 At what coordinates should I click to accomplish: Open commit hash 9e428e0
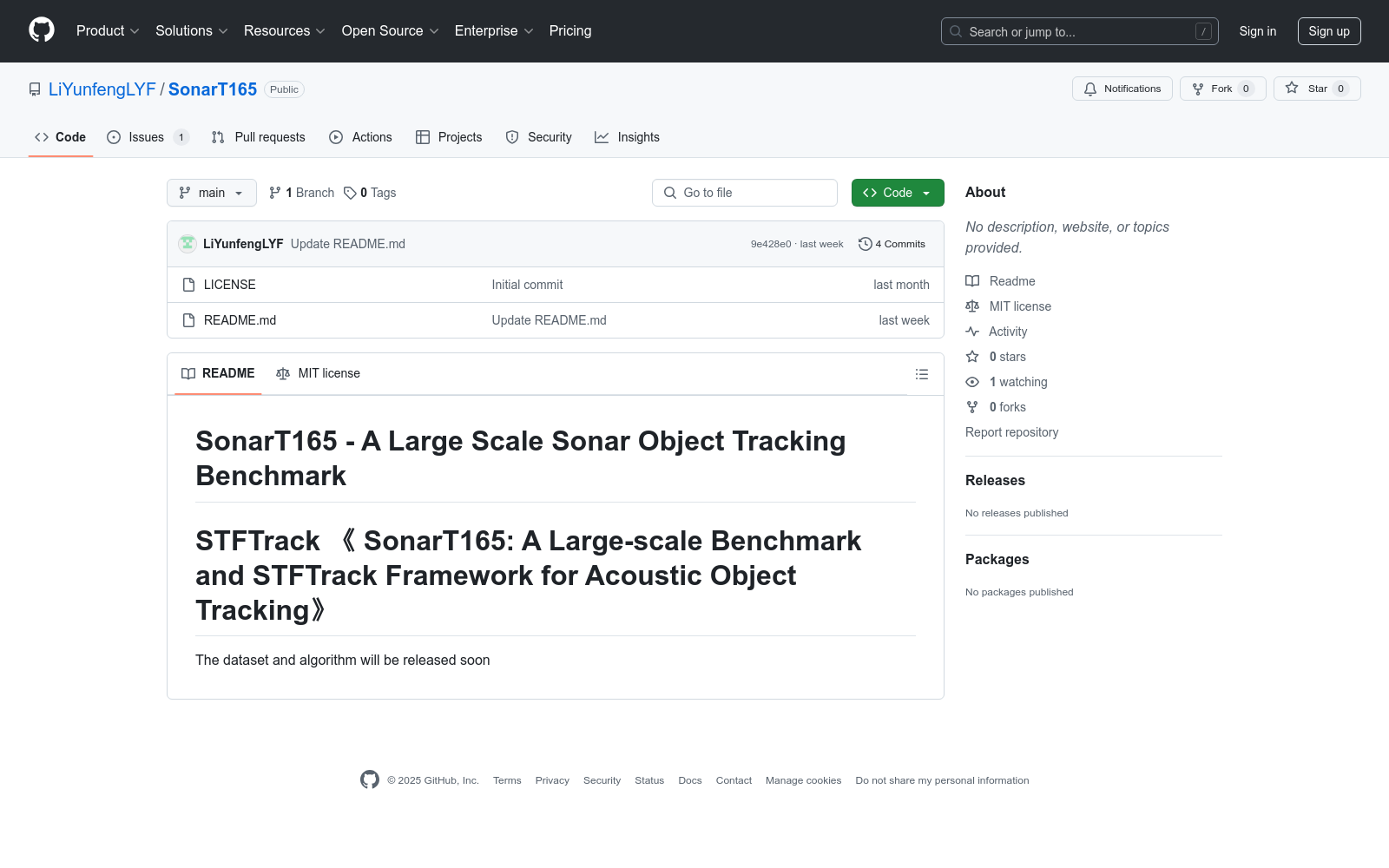click(x=771, y=244)
